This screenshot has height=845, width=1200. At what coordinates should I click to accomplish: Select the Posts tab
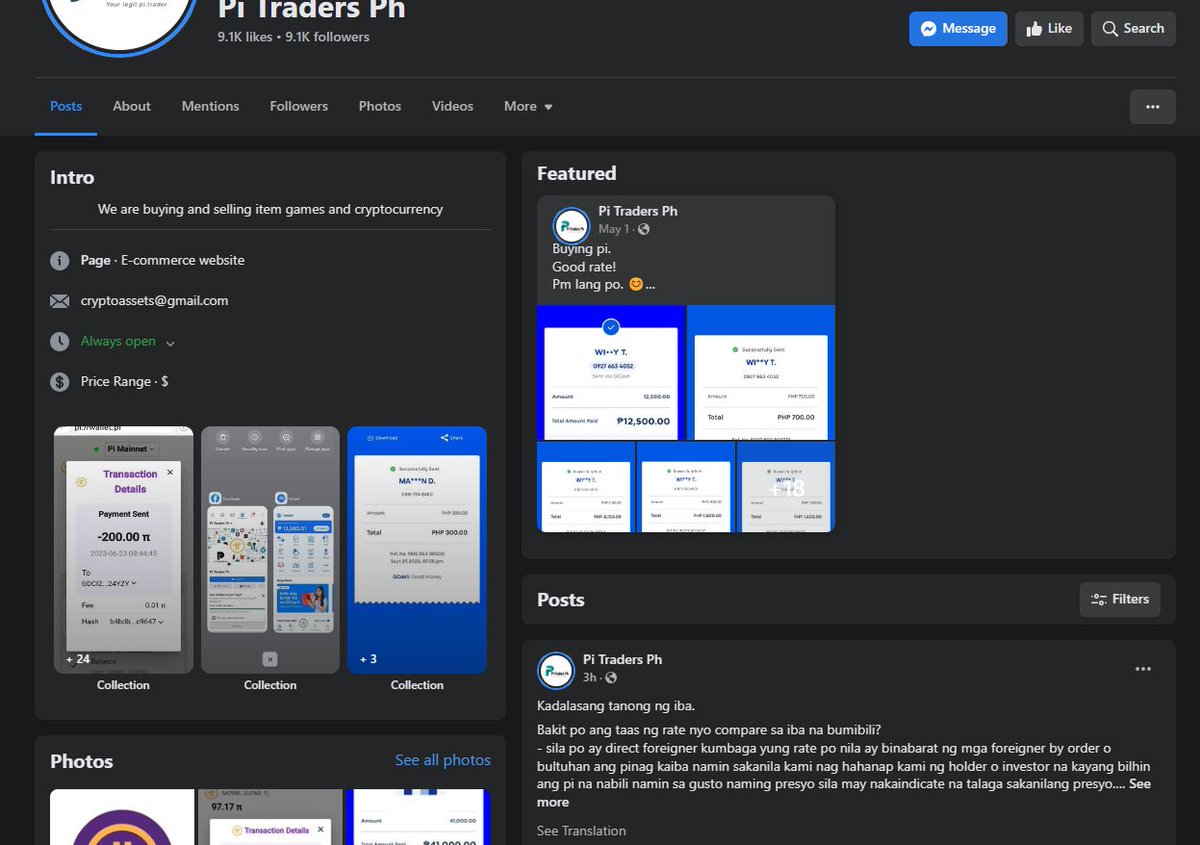(x=66, y=106)
